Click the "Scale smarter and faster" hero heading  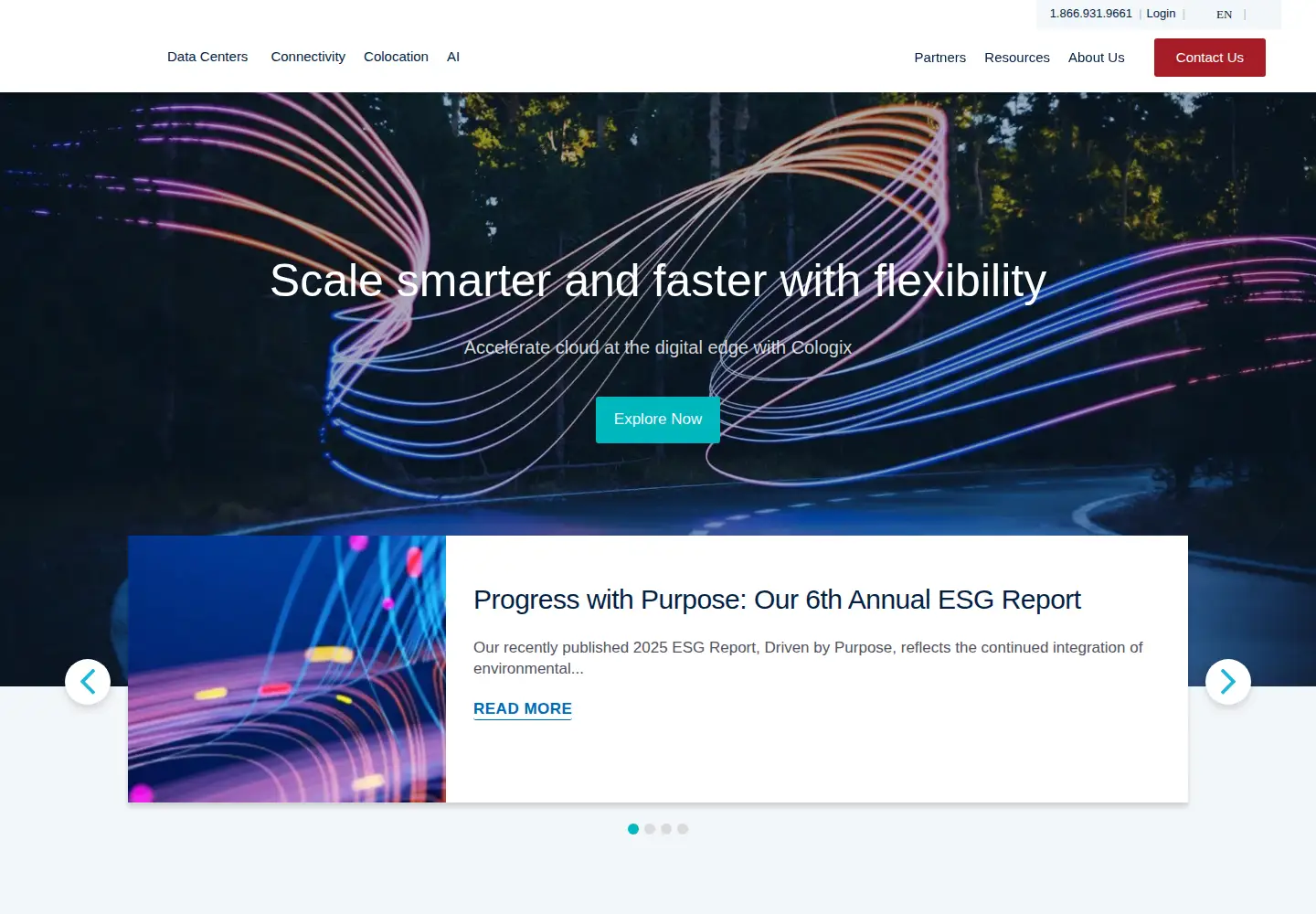pos(658,281)
